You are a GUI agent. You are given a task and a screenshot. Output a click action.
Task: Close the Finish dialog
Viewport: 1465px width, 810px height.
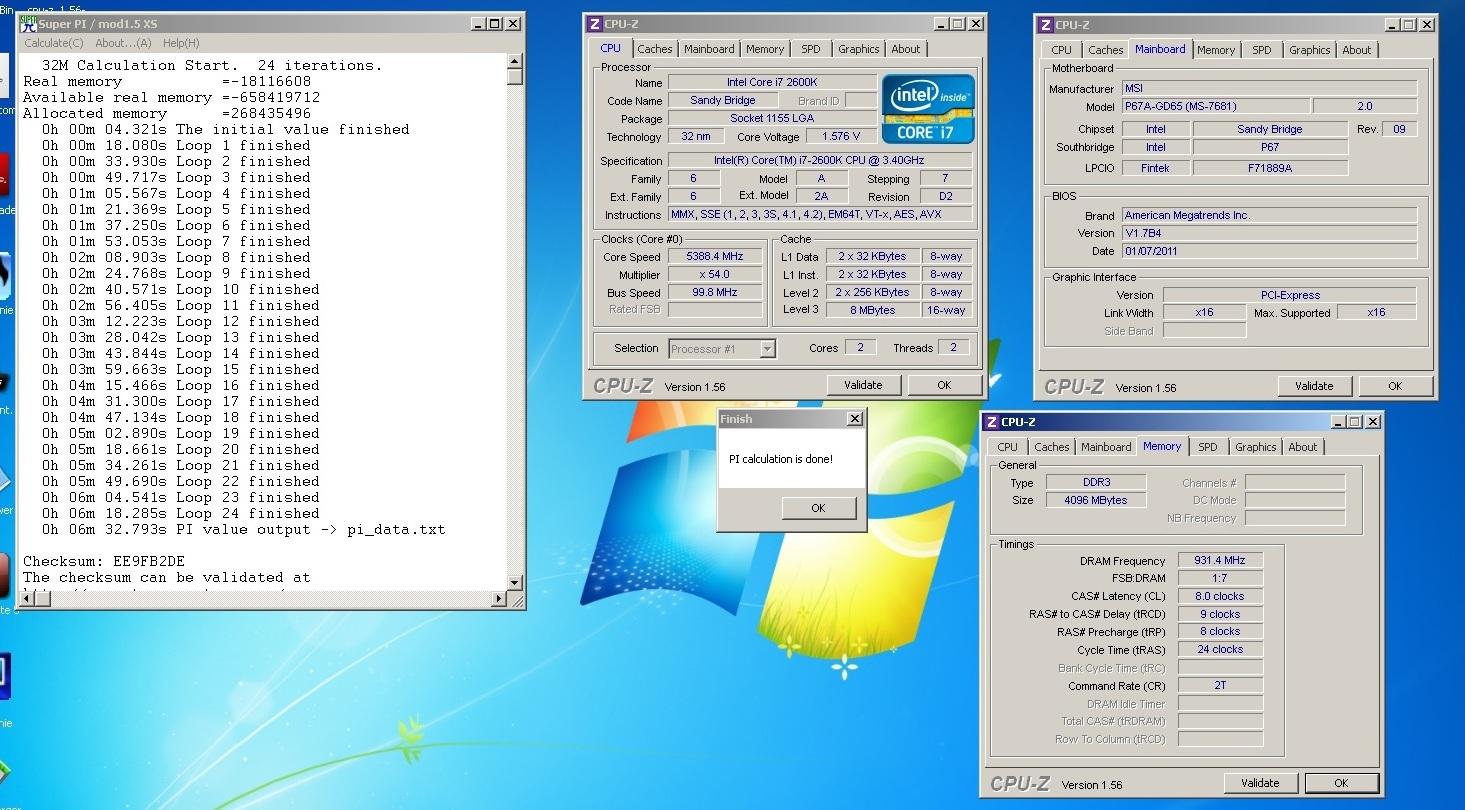point(854,419)
